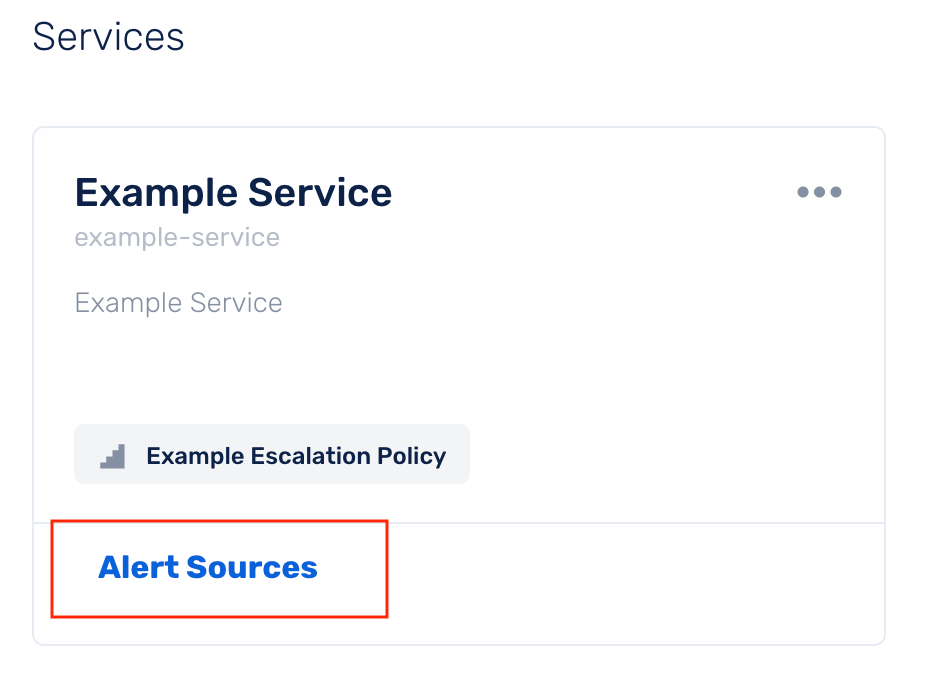Screen dimensions: 926x684
Task: Click the Services page heading
Action: pyautogui.click(x=108, y=37)
